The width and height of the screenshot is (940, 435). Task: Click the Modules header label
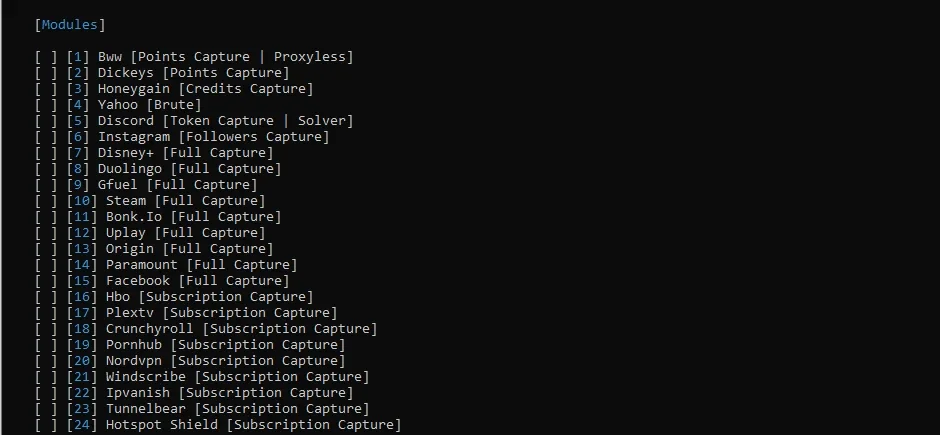point(70,25)
